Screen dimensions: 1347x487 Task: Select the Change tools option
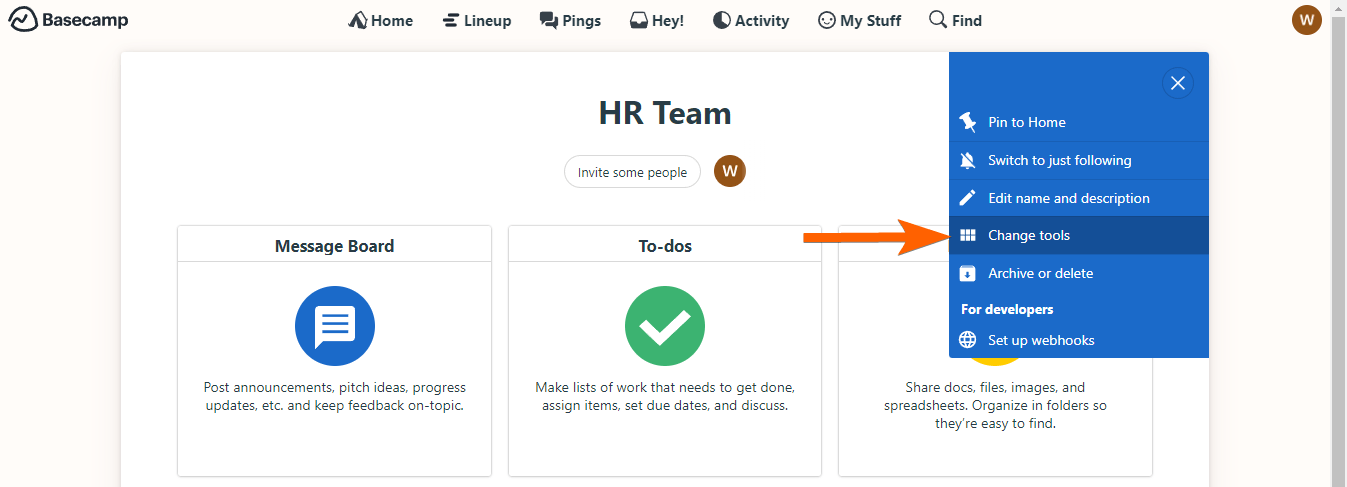(1028, 236)
